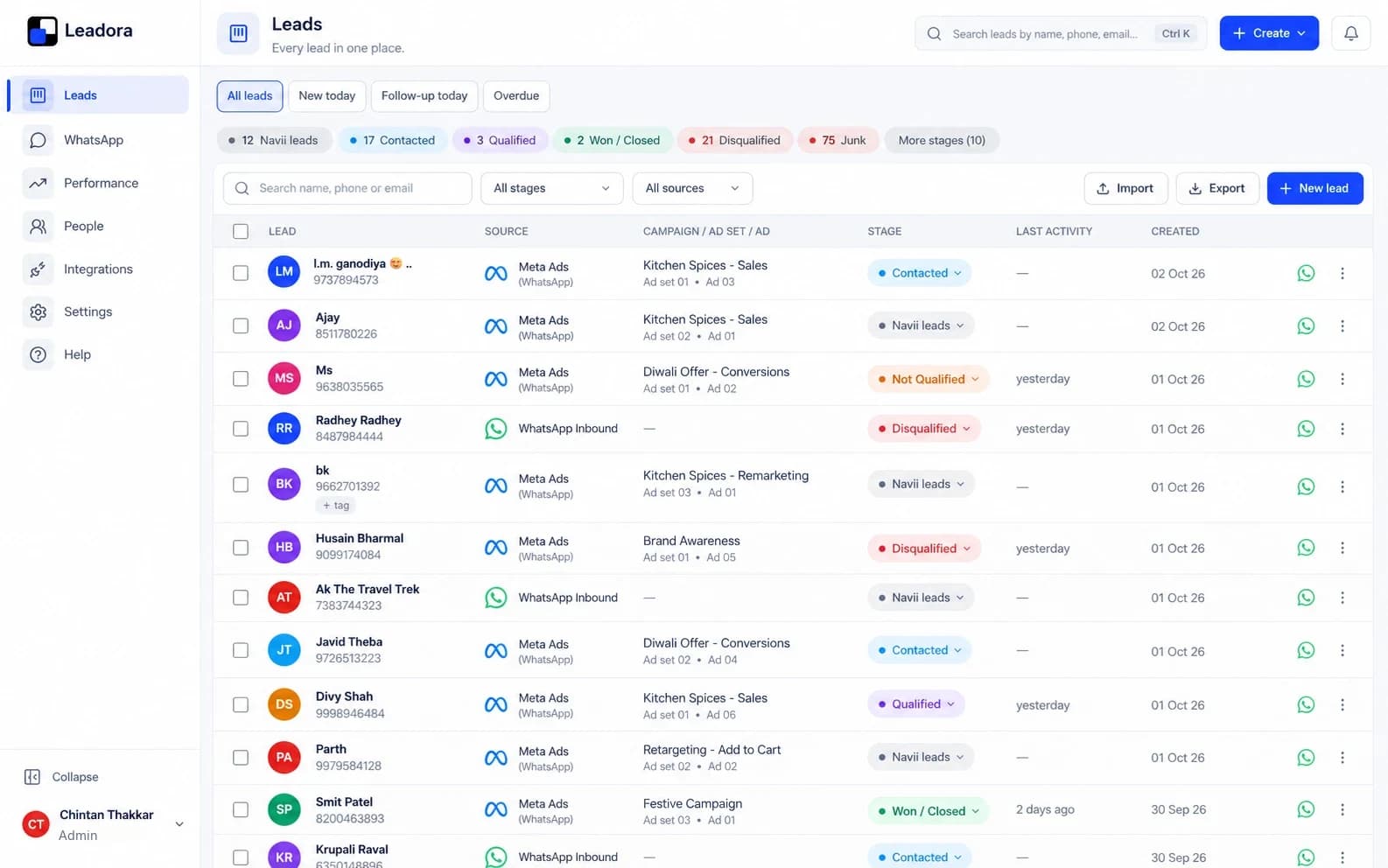Click the Leadora logo
Screen dimensions: 1388x868
coord(80,31)
